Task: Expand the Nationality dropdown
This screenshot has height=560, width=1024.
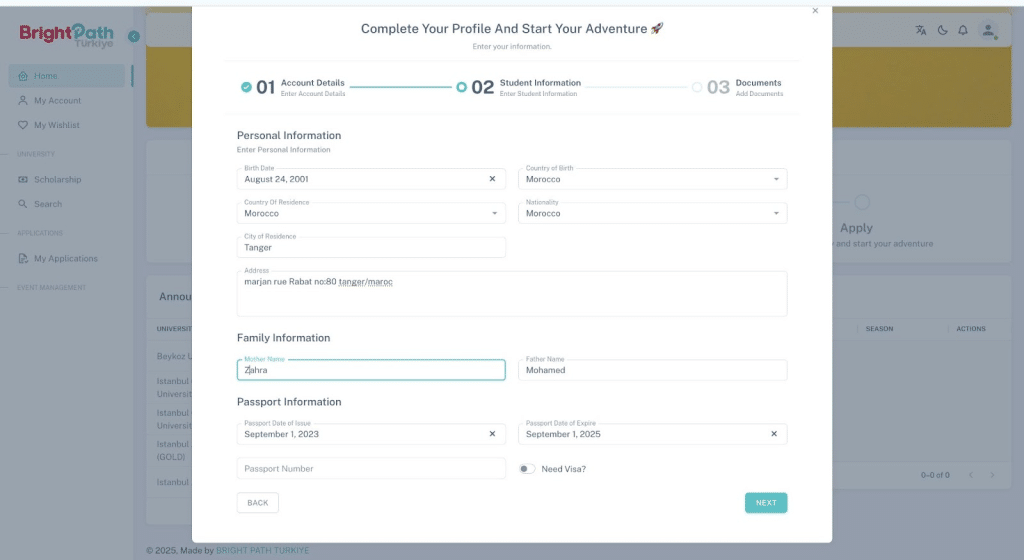Action: [776, 213]
